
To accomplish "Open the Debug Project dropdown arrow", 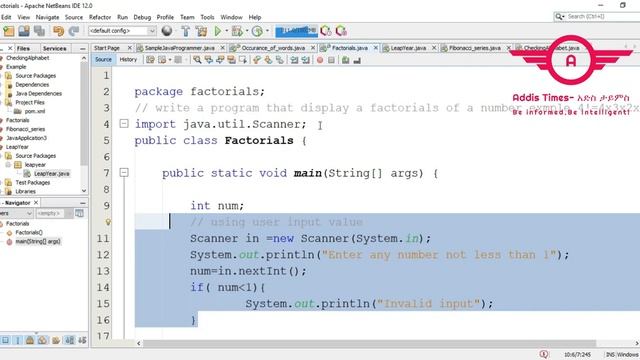I will tap(247, 31).
